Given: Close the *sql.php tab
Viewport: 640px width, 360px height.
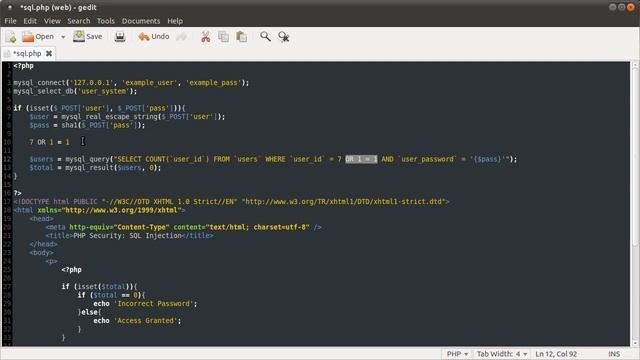Looking at the screenshot, I should click(x=49, y=53).
